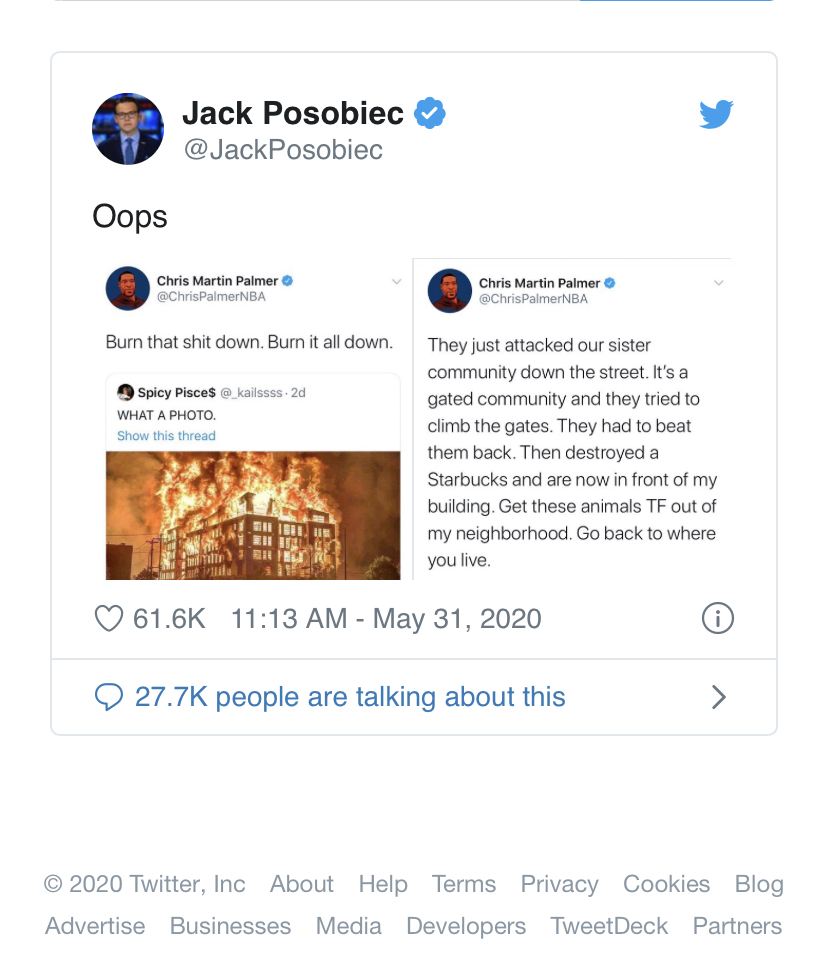Open the Terms footer link
Viewport: 828px width, 969px height.
coord(463,884)
